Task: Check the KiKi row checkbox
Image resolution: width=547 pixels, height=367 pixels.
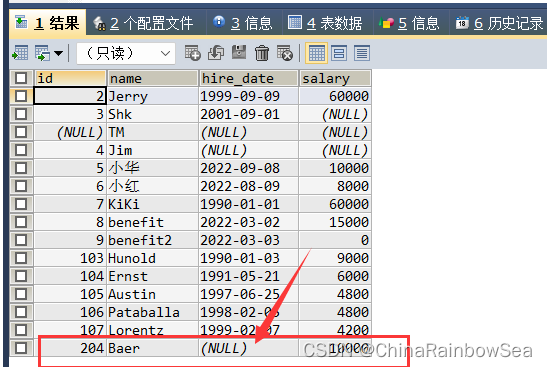Action: pos(21,204)
